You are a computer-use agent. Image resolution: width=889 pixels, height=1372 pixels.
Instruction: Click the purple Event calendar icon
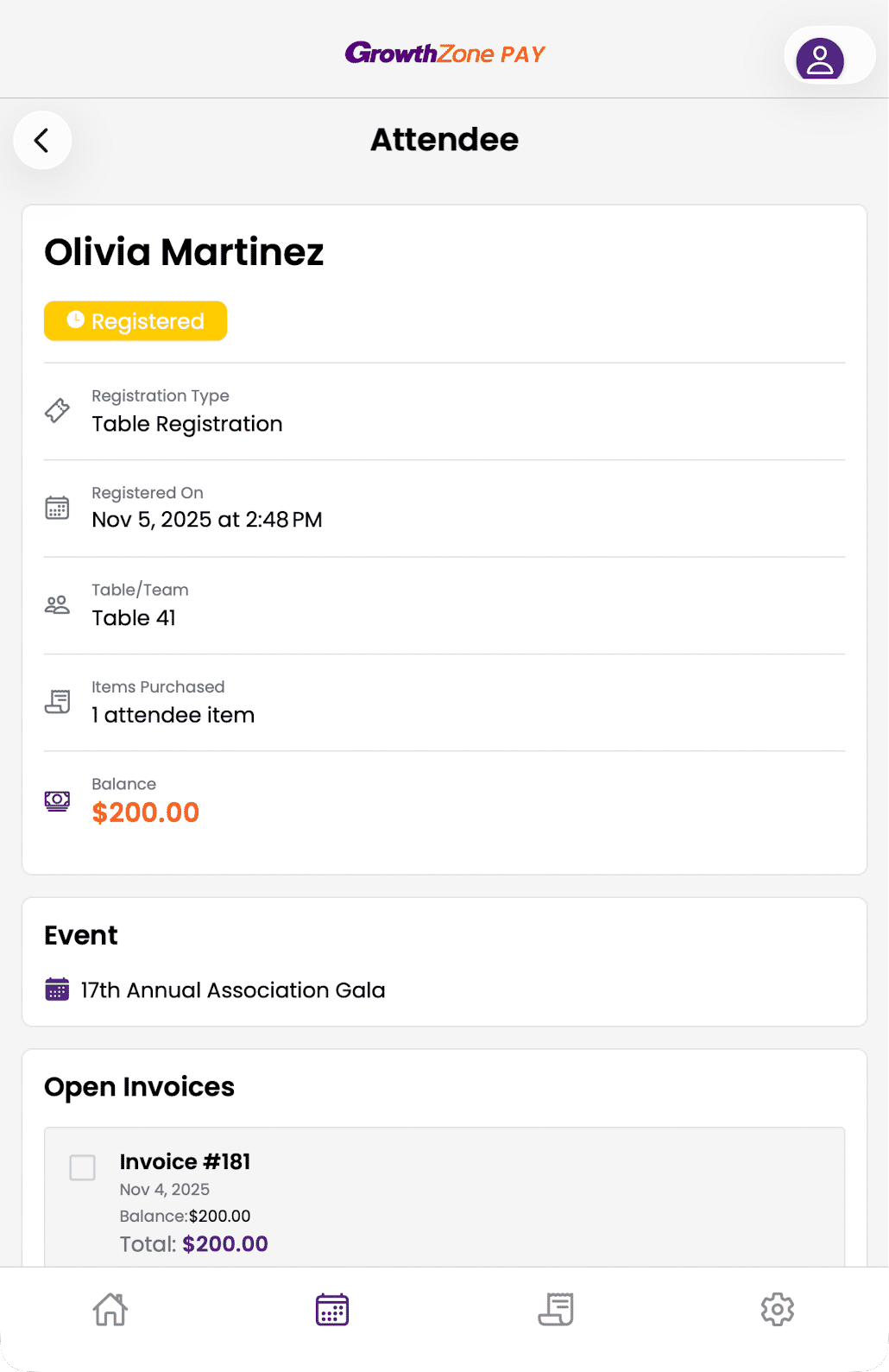[57, 989]
